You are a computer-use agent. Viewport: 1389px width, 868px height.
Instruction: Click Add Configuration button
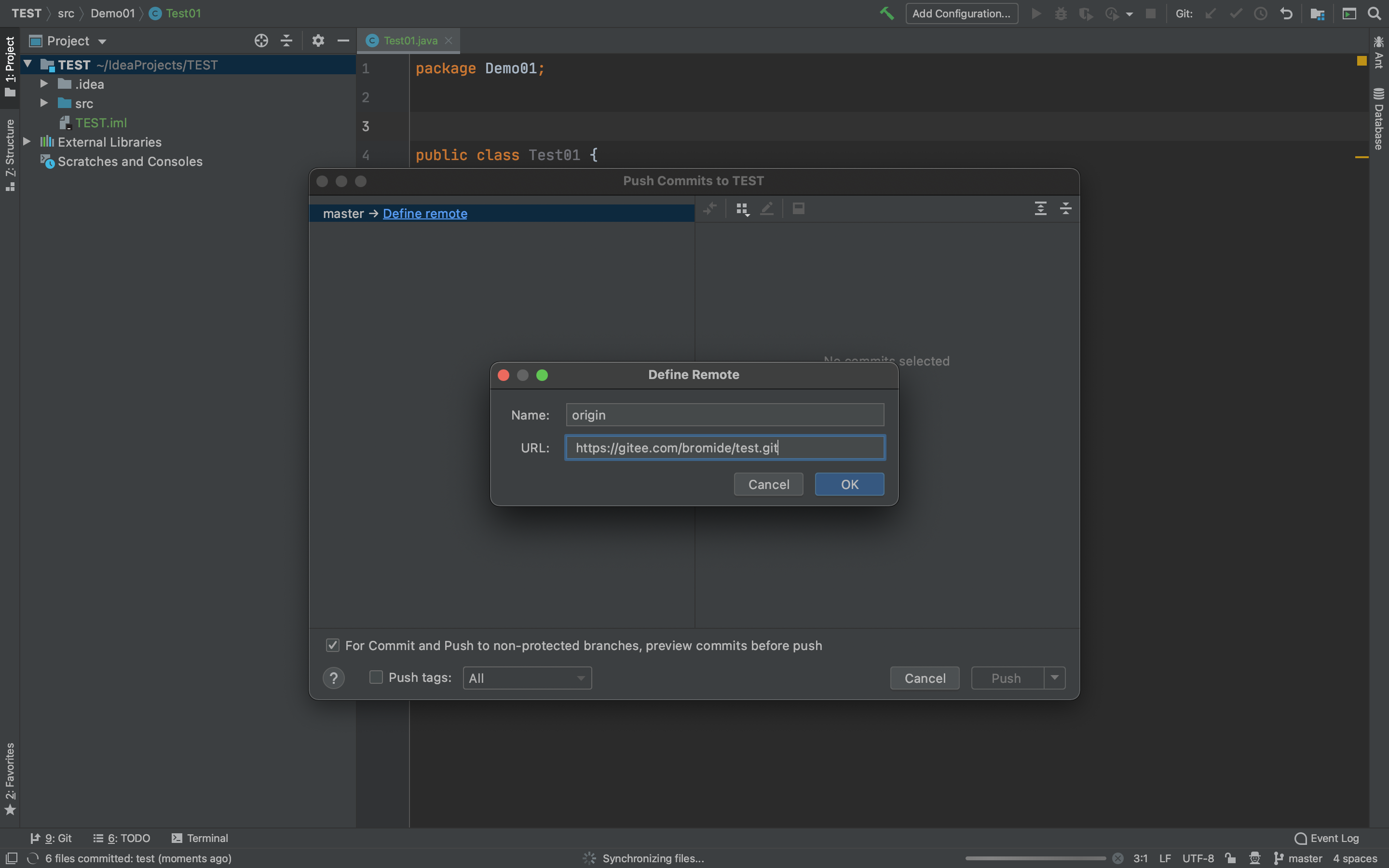coord(962,13)
